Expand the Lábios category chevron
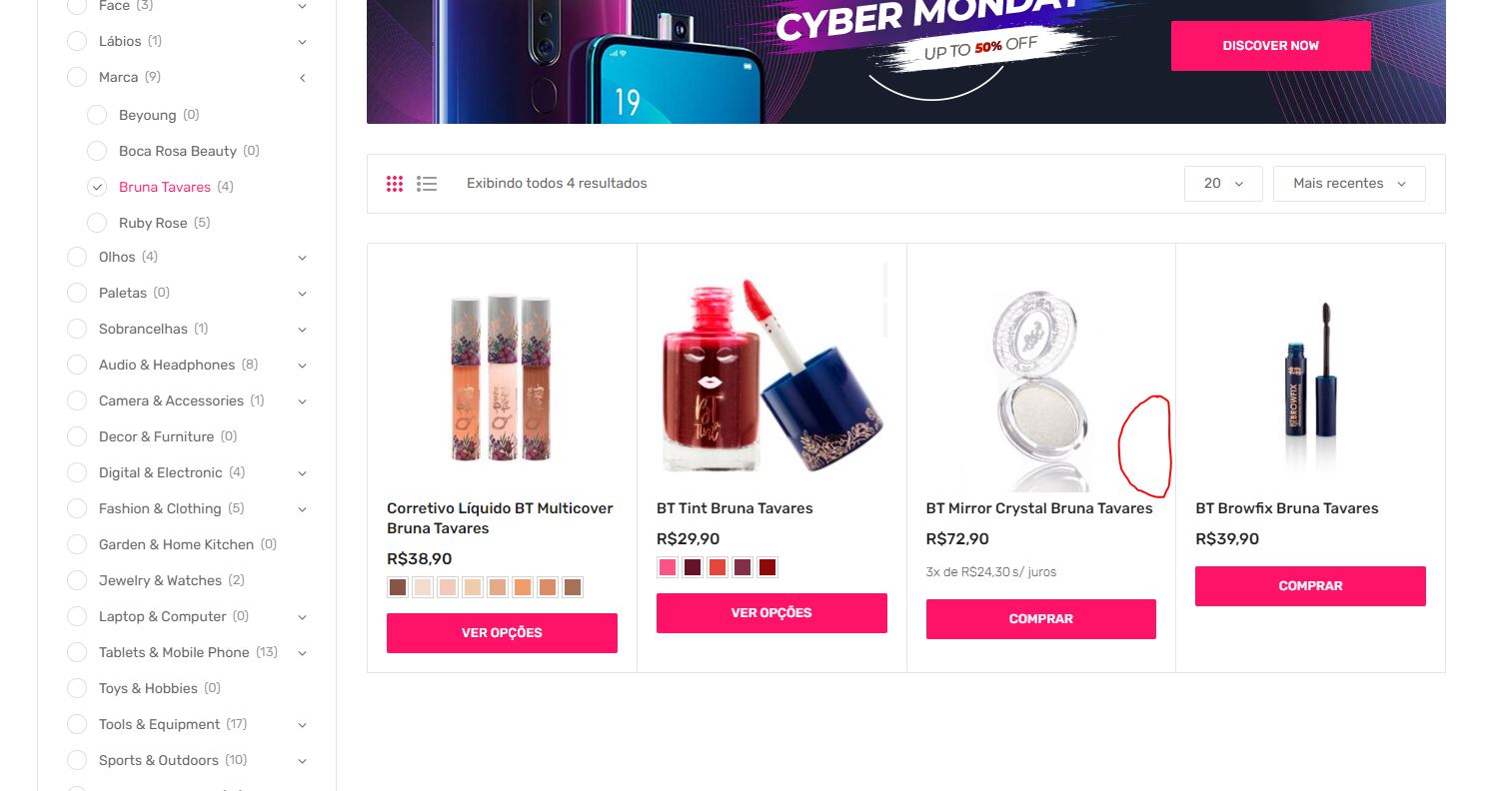The image size is (1512, 791). (x=302, y=42)
